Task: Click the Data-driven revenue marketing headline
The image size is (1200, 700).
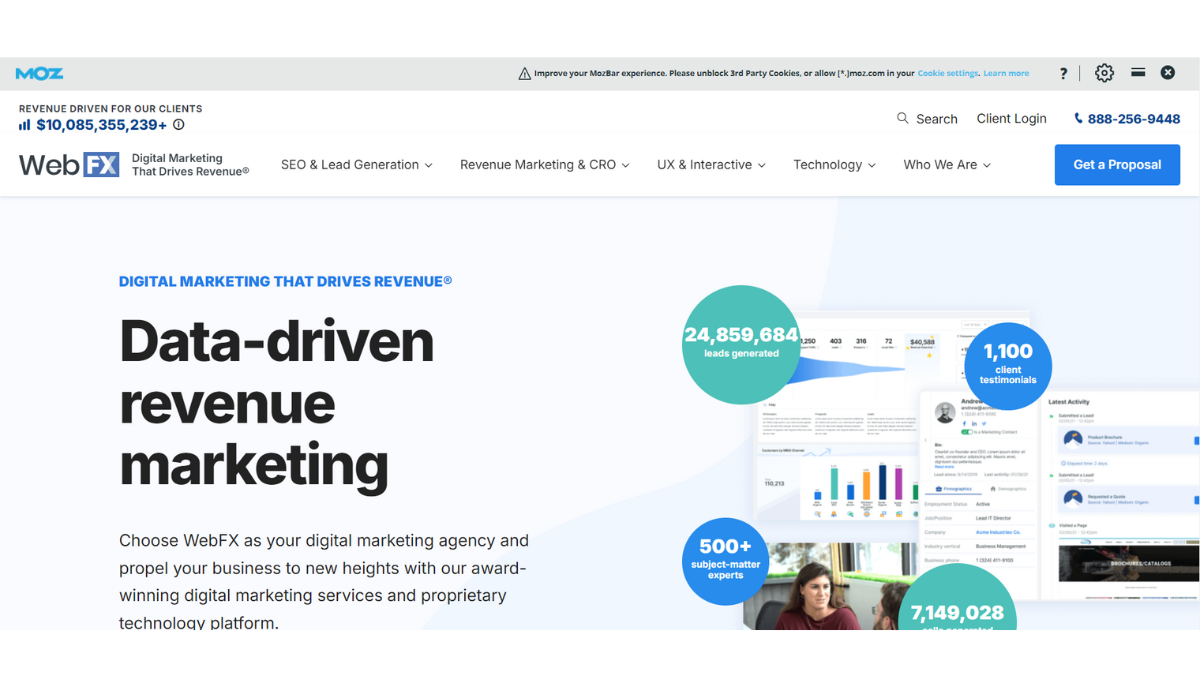Action: tap(277, 403)
